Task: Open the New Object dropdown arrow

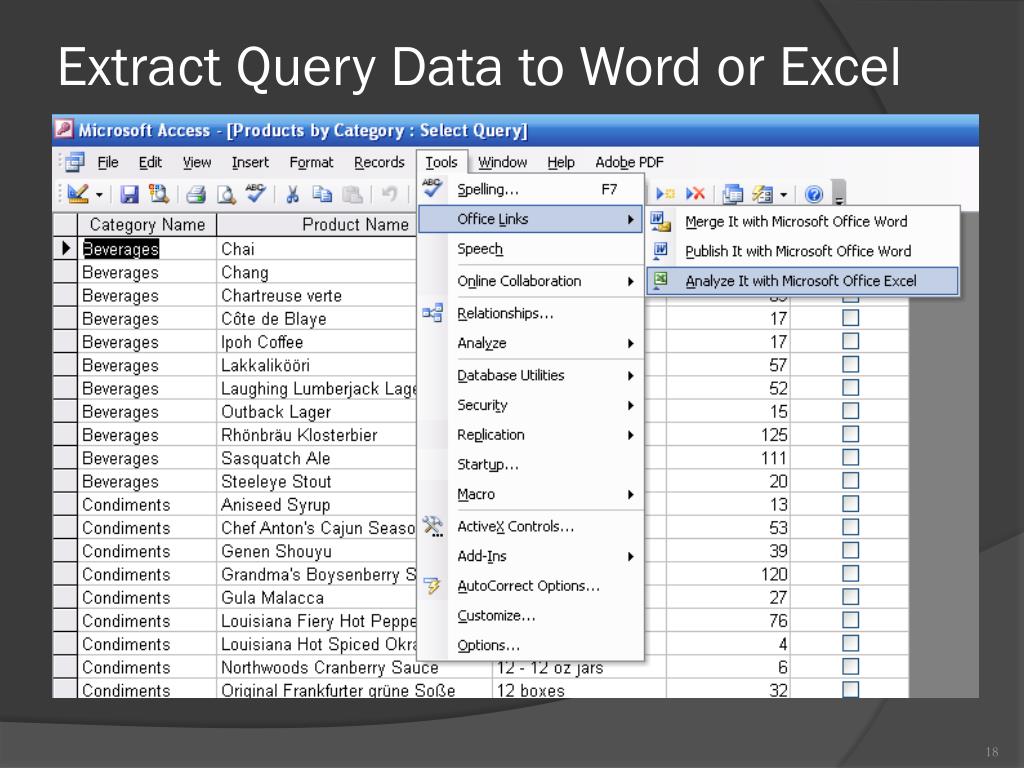Action: tap(784, 194)
